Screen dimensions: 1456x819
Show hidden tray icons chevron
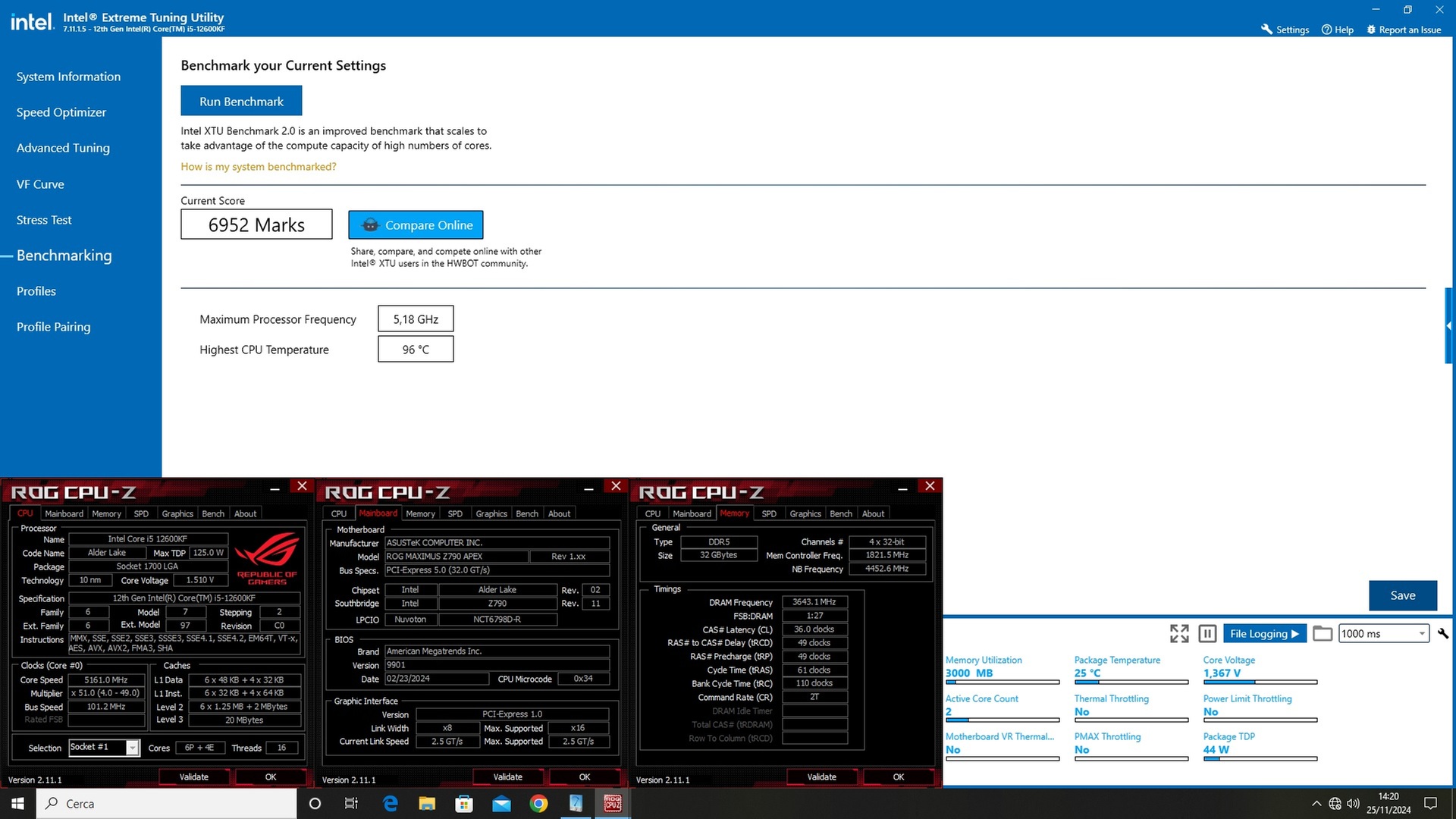1316,803
